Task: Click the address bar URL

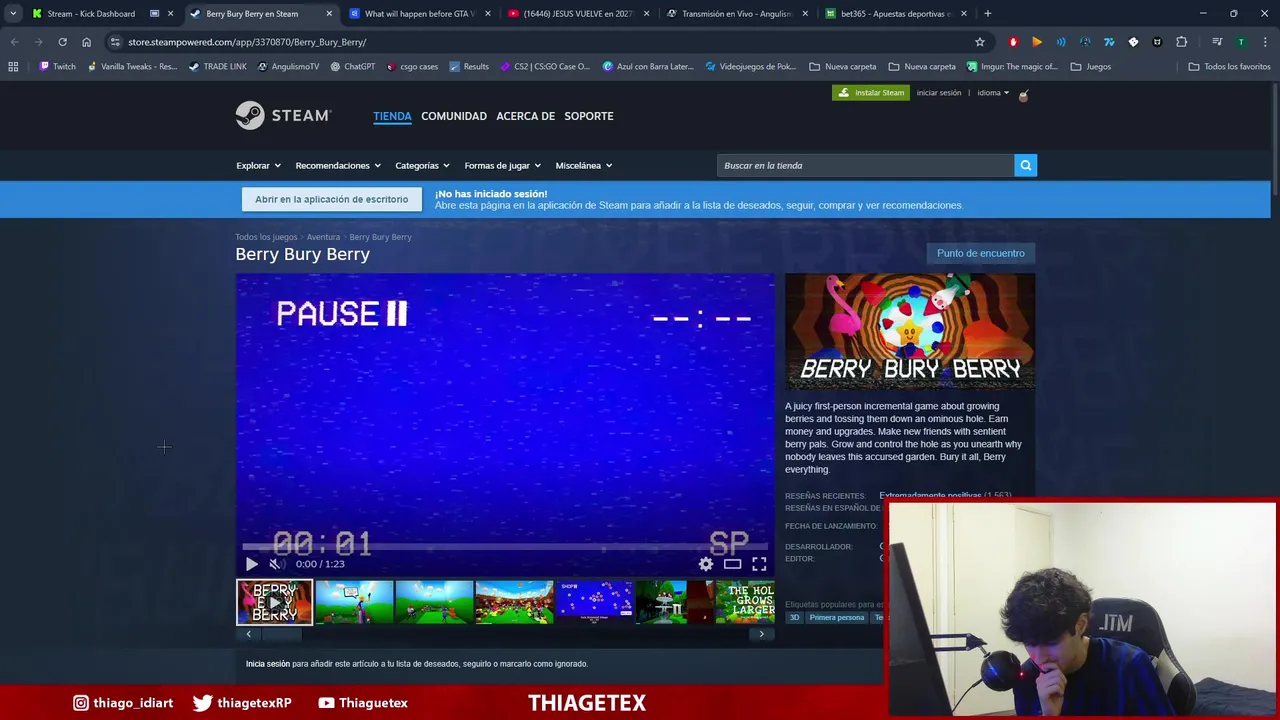Action: coord(247,42)
